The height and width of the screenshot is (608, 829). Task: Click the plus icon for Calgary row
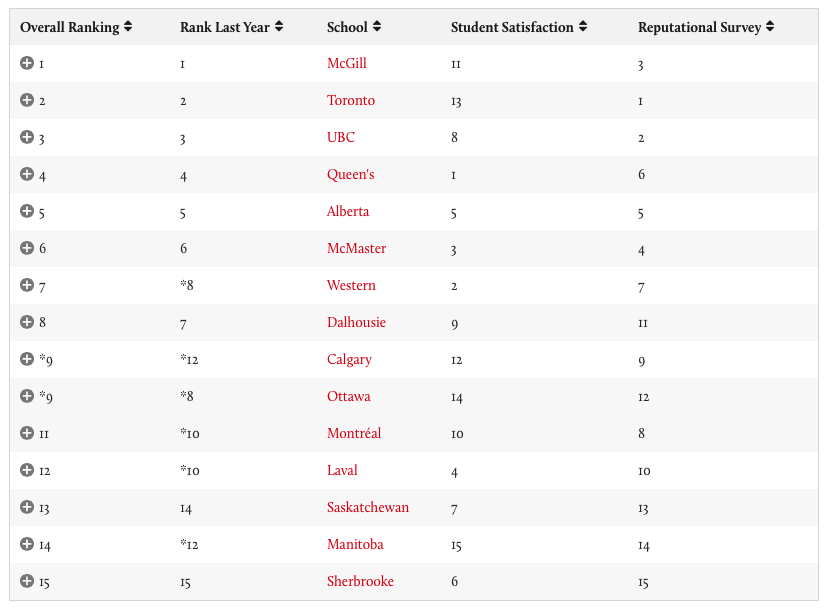(x=27, y=359)
